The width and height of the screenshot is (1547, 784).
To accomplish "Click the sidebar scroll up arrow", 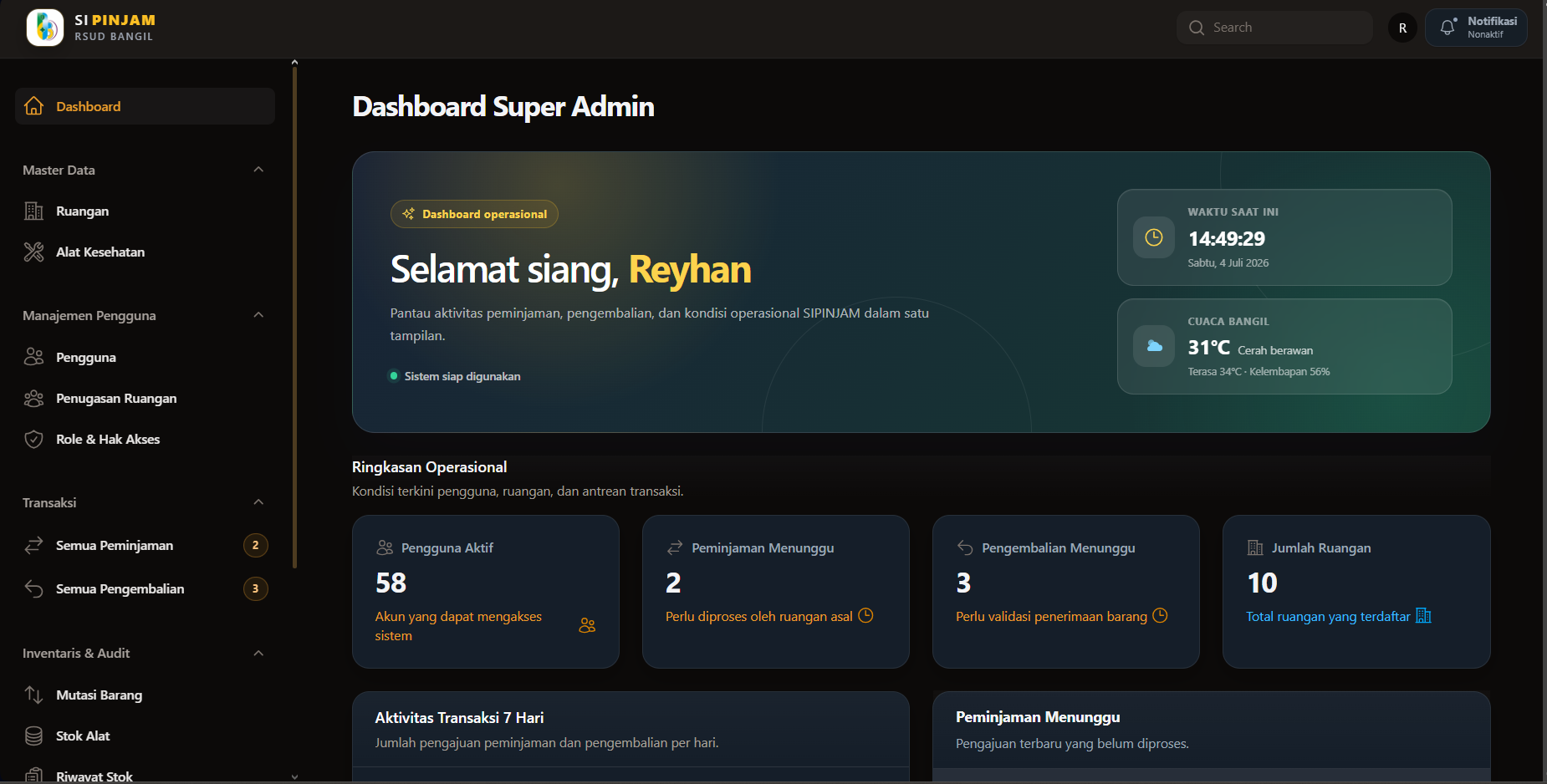I will pyautogui.click(x=294, y=62).
